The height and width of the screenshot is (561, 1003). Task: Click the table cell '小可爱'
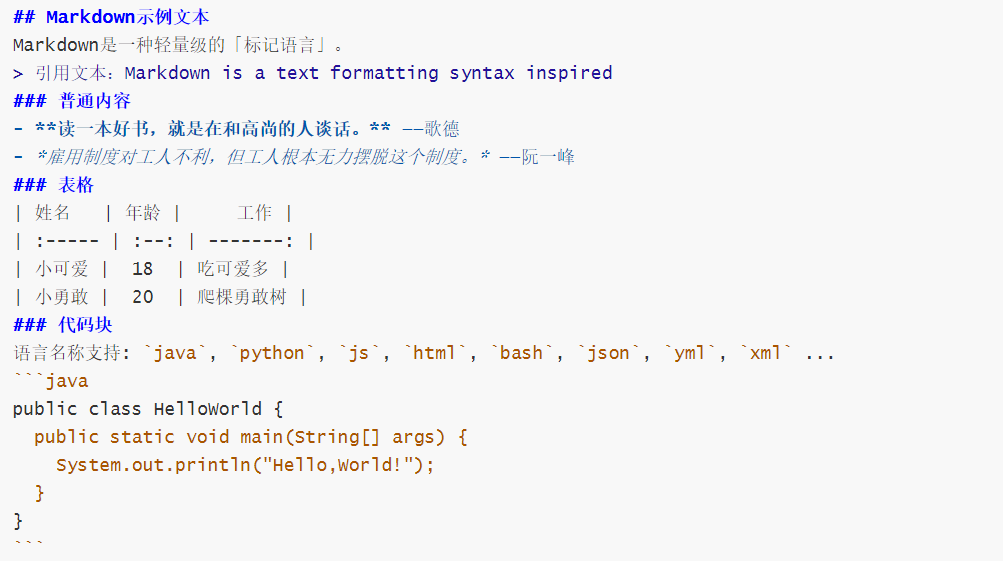[61, 269]
